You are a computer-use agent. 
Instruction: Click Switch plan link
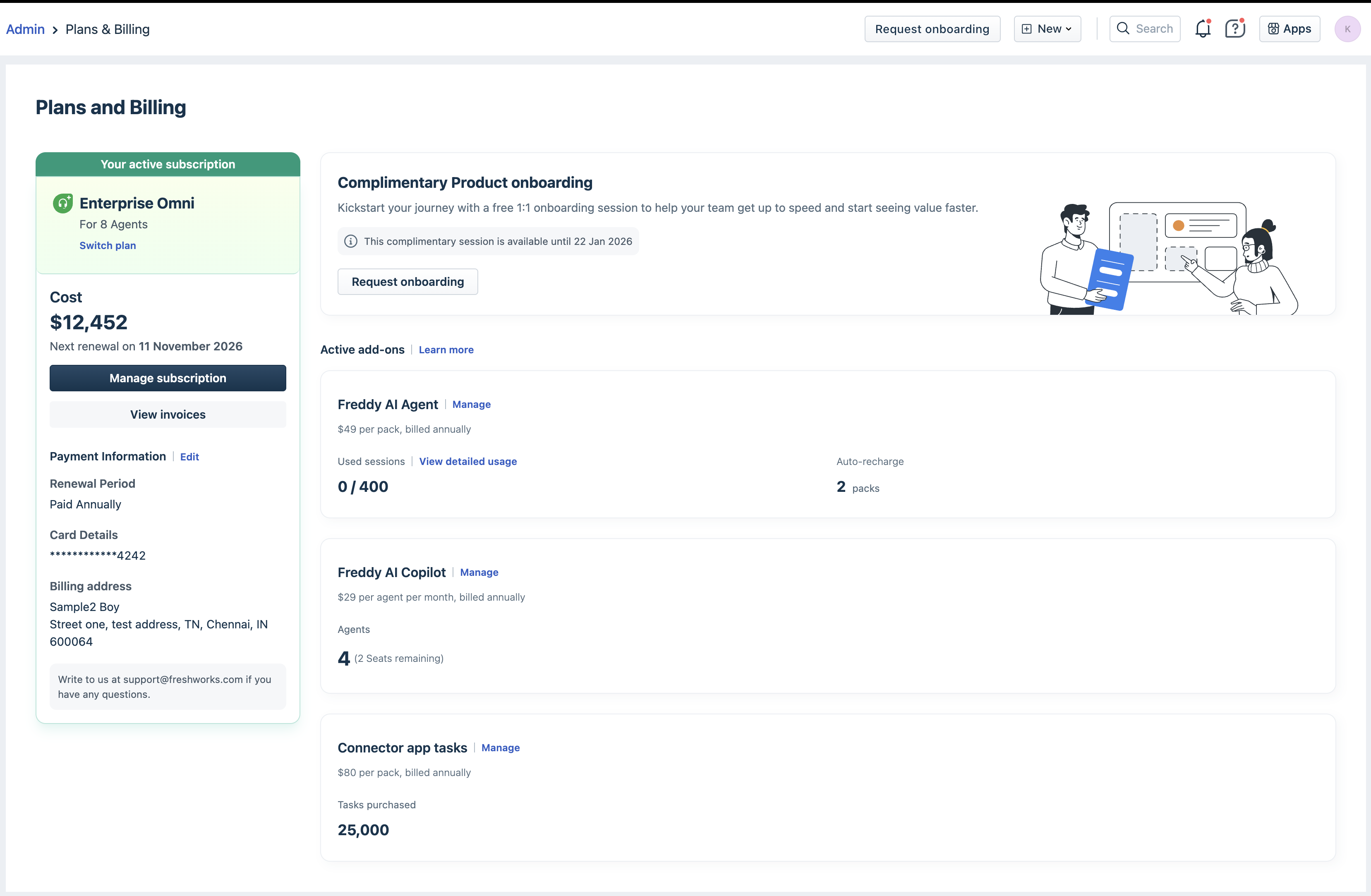pyautogui.click(x=108, y=245)
